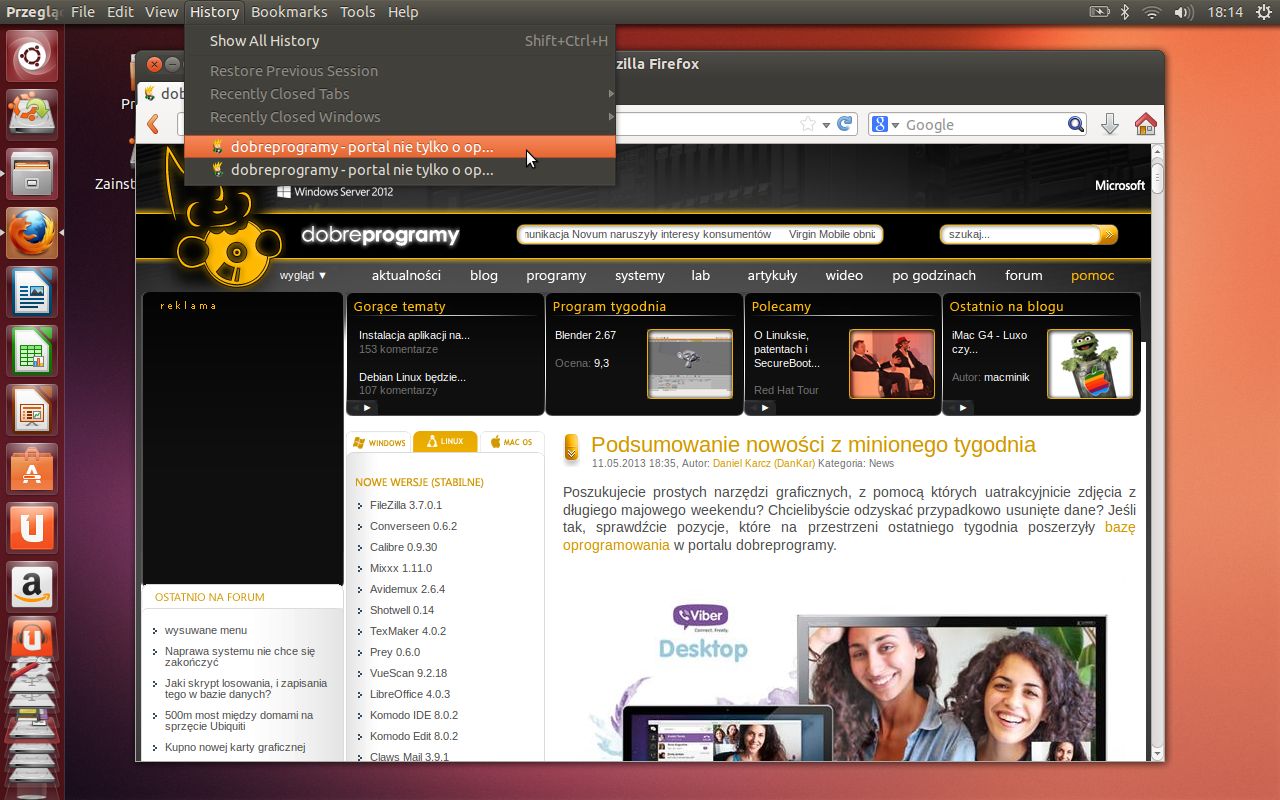Click the iMac G4 blog thumbnail

1090,364
